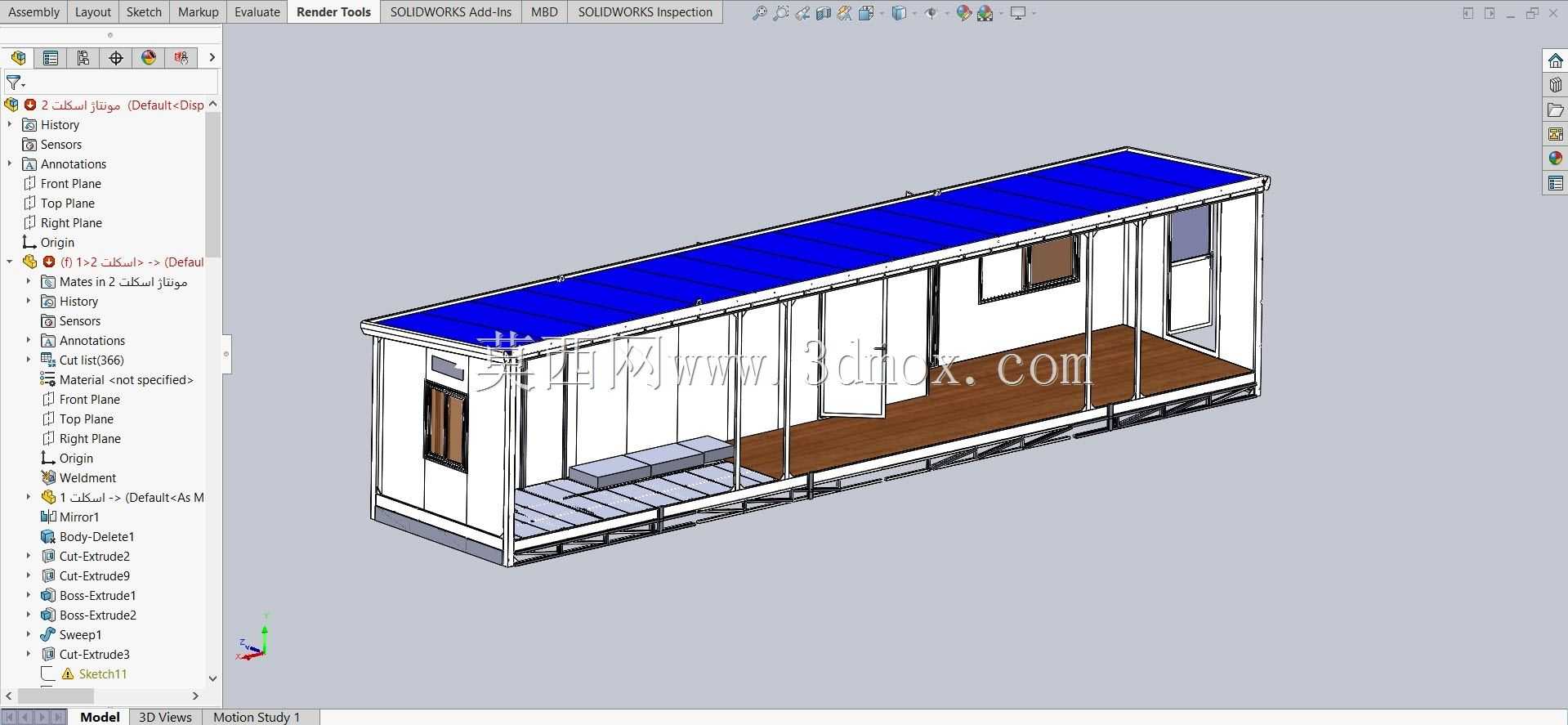Screen dimensions: 1568x725
Task: Expand the Sweep1 feature
Action: coord(29,634)
